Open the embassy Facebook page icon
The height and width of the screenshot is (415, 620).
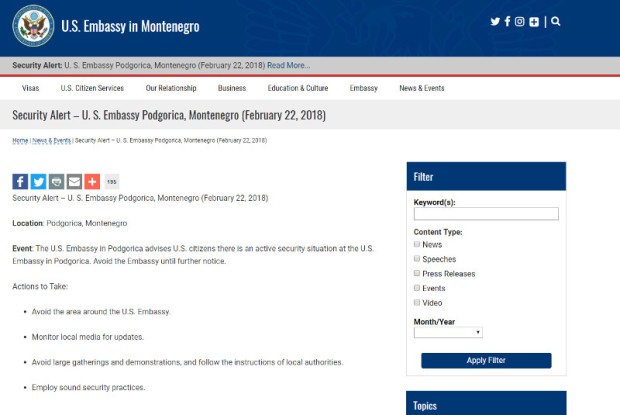[507, 21]
